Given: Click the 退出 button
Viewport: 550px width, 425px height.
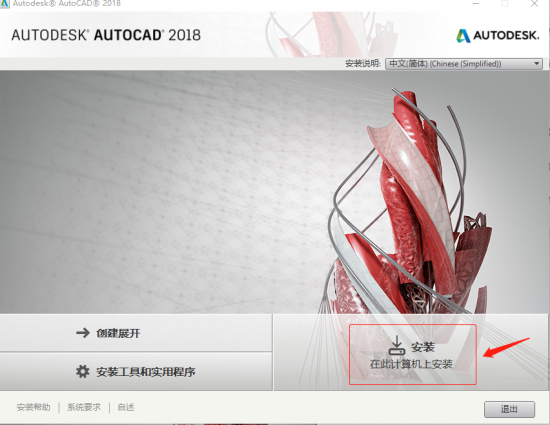Looking at the screenshot, I should click(x=509, y=409).
